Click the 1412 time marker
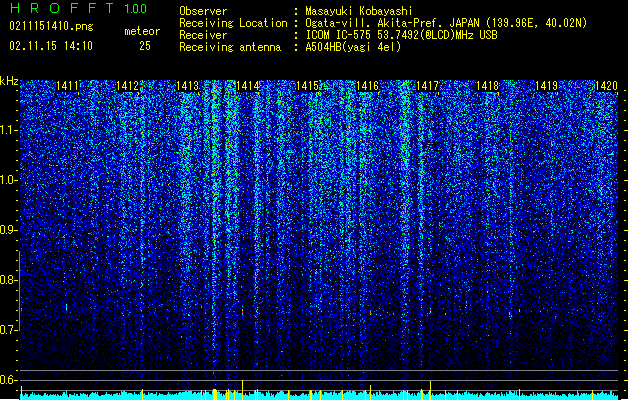This screenshot has height=400, width=629. [127, 86]
